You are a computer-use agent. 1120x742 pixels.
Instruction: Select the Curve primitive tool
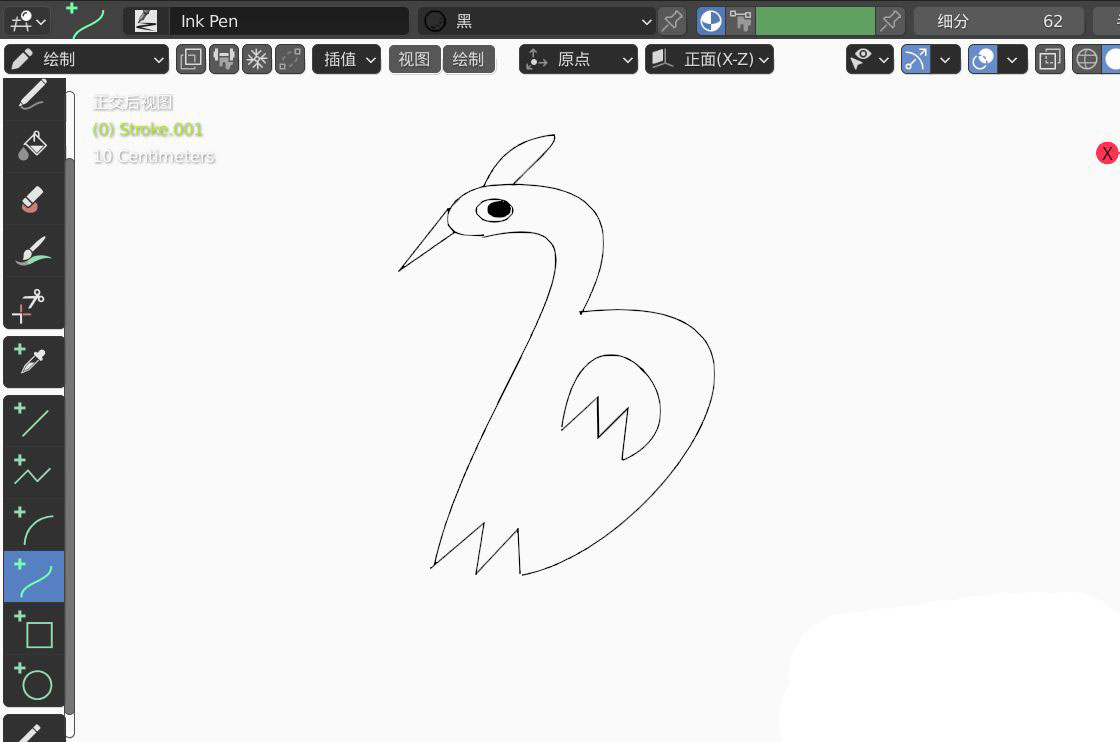pyautogui.click(x=34, y=576)
